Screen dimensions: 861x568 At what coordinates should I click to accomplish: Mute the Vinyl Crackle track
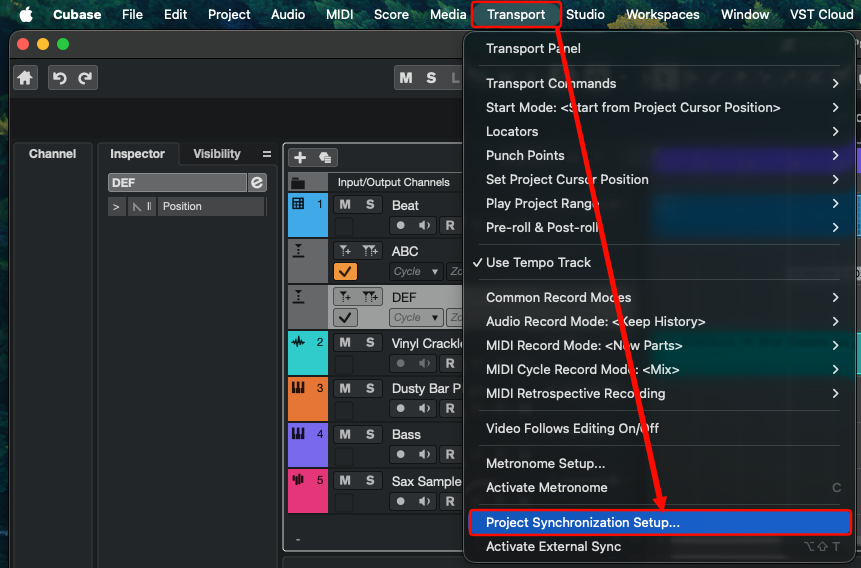pos(345,342)
